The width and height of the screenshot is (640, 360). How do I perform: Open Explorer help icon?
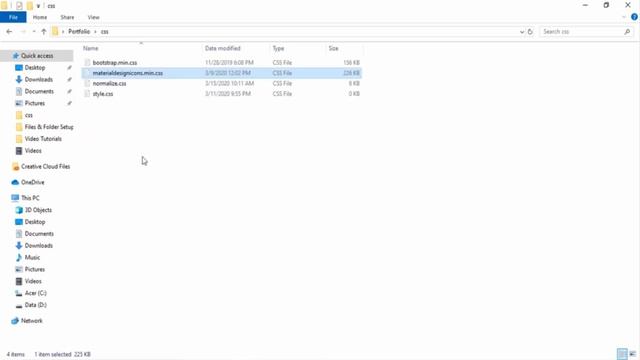click(634, 17)
